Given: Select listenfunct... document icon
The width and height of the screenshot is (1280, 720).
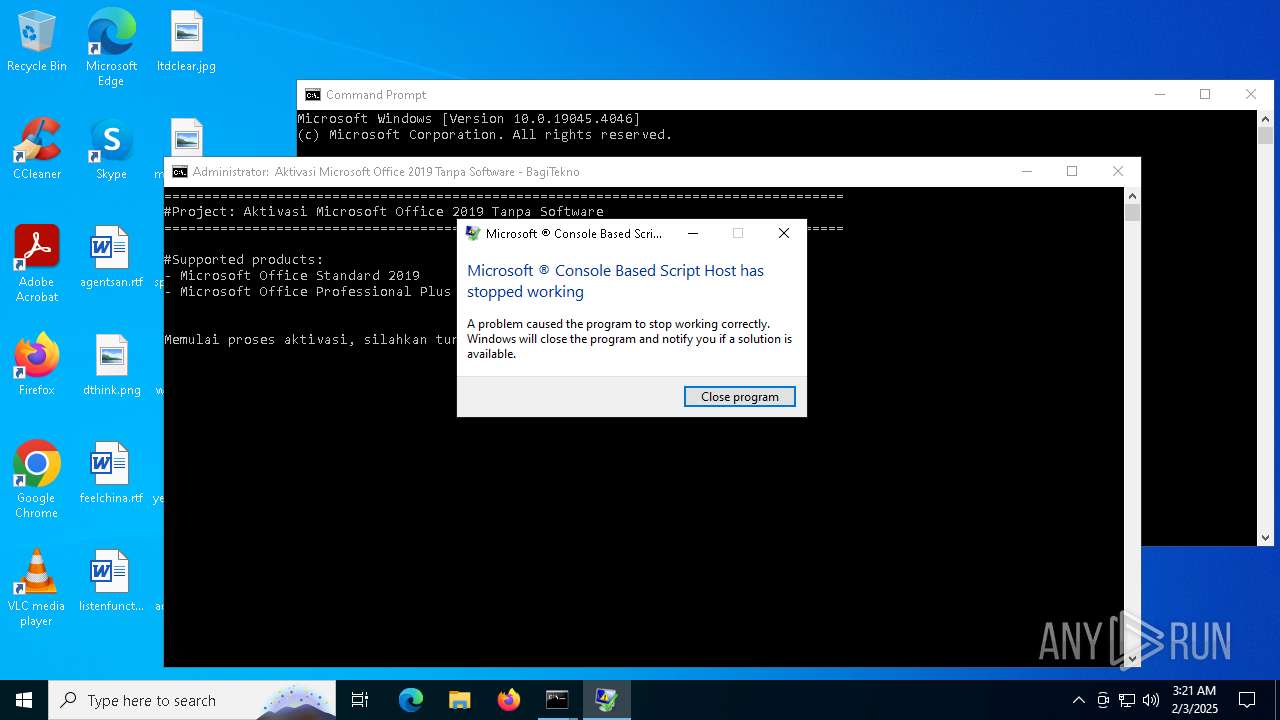Looking at the screenshot, I should tap(111, 582).
